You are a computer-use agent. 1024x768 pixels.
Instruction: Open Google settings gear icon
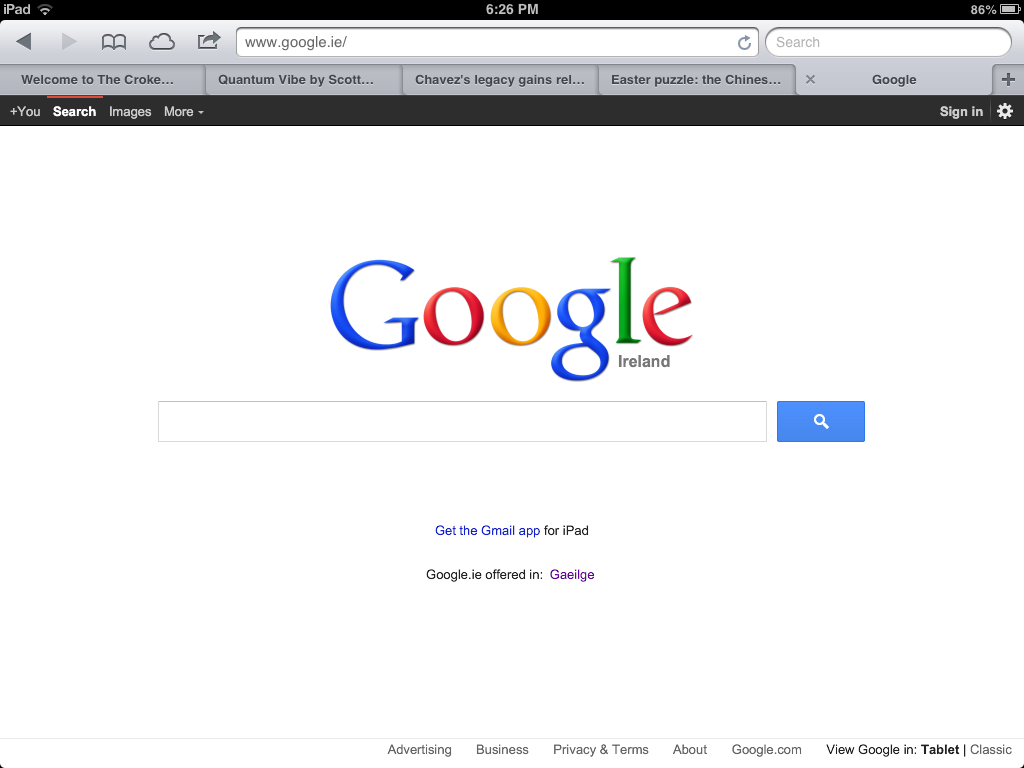1005,111
